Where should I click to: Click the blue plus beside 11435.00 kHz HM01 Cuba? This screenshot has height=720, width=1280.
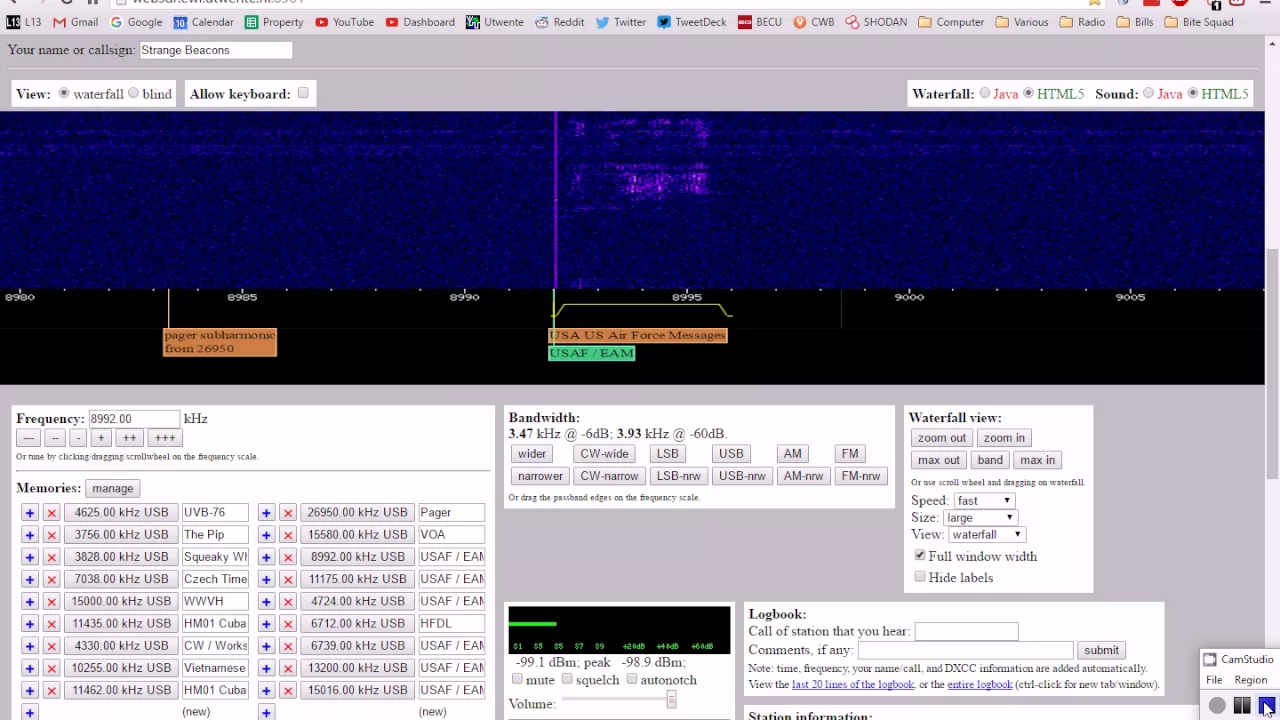pyautogui.click(x=30, y=623)
